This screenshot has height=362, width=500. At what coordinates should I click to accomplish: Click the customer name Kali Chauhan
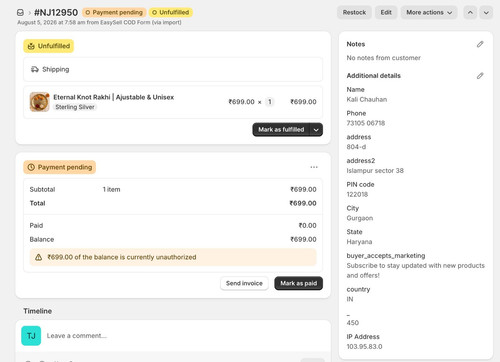[x=367, y=100]
